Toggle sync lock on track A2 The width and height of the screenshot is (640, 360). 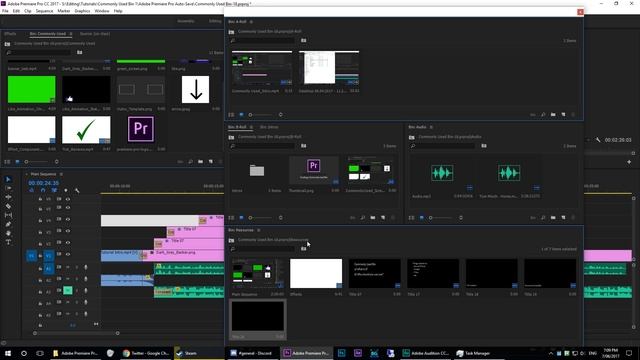[x=59, y=279]
